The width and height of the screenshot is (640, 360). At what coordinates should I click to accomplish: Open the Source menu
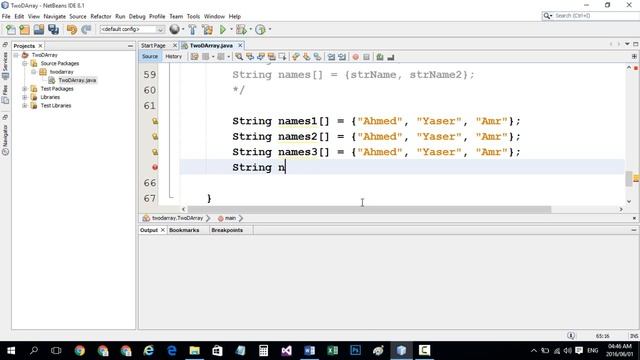78,16
